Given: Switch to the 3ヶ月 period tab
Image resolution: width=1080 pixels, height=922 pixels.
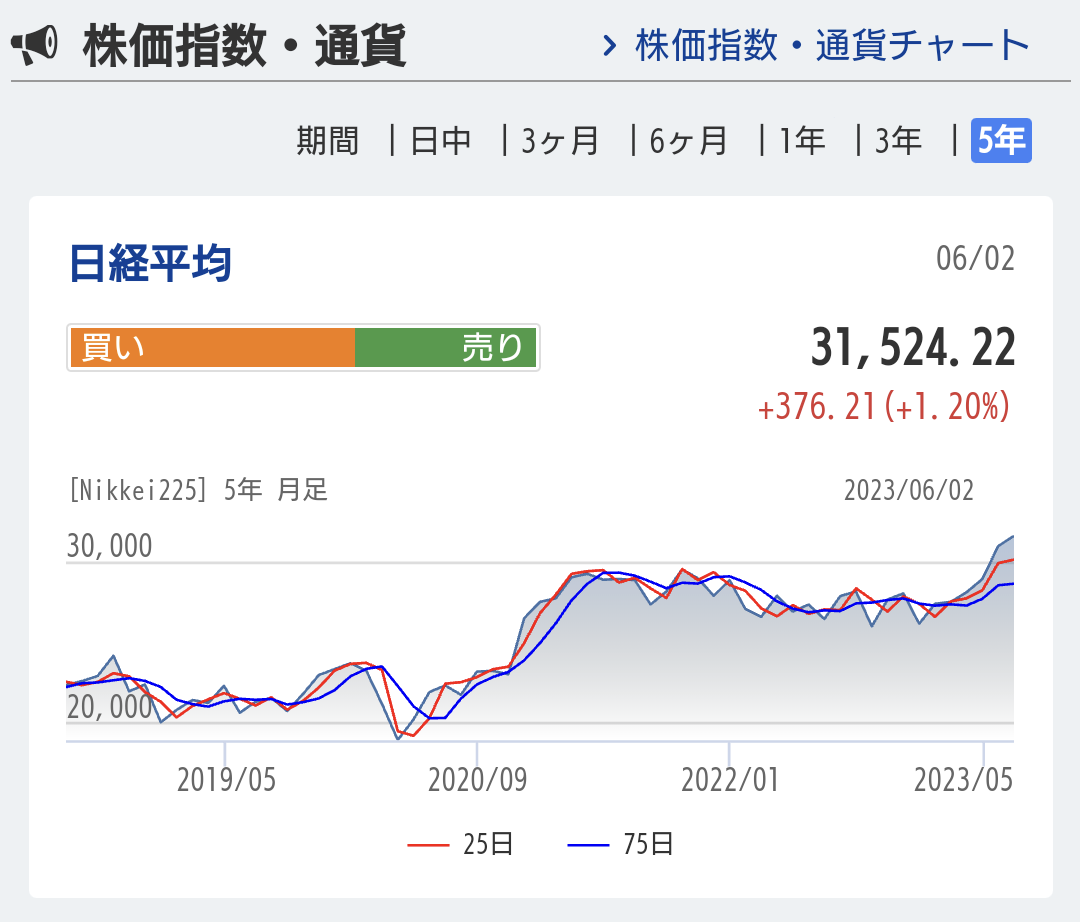Looking at the screenshot, I should pyautogui.click(x=560, y=141).
